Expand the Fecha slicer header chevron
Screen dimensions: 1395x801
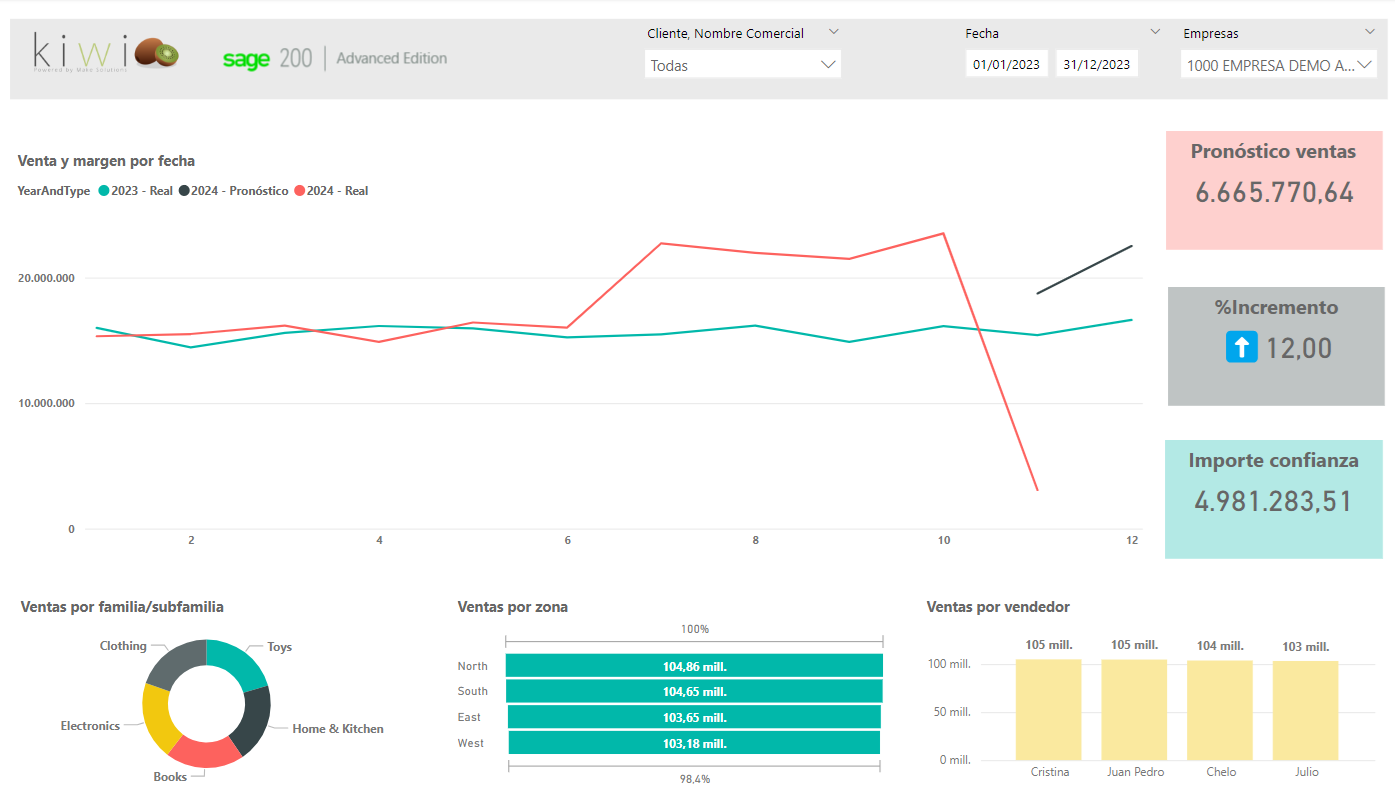click(x=1156, y=32)
